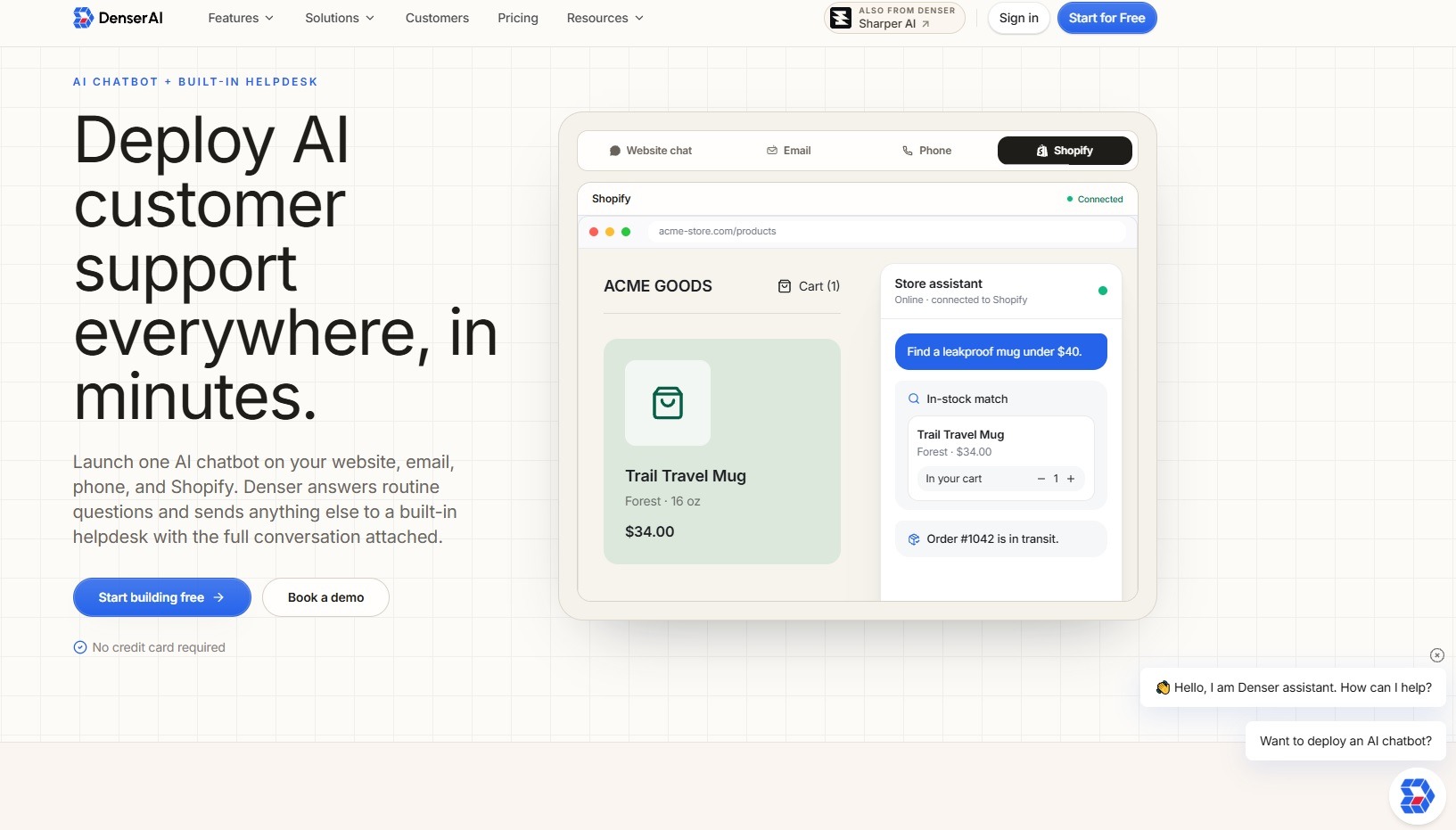Go to the Pricing page
The height and width of the screenshot is (830, 1456).
coord(518,18)
